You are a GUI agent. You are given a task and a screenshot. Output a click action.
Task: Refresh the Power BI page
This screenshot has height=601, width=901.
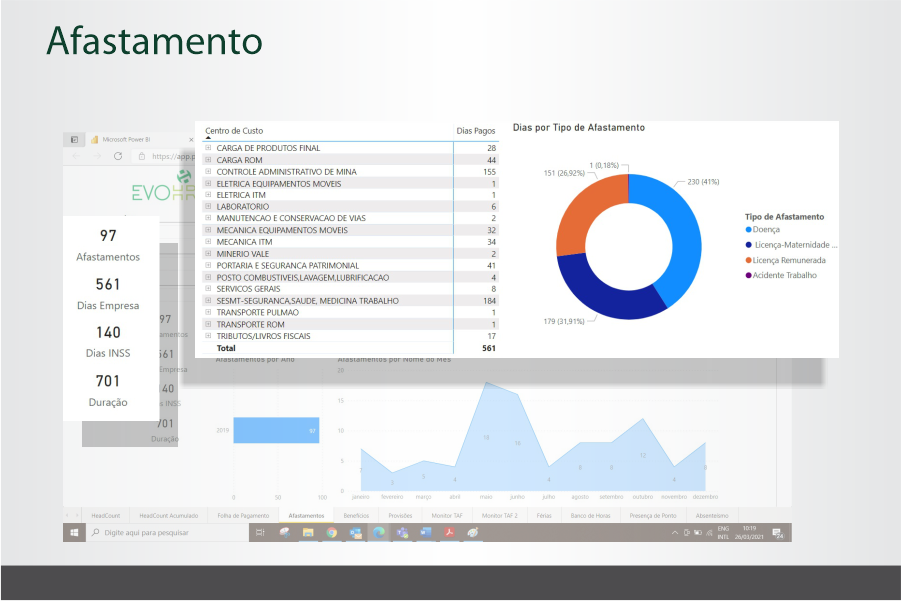pyautogui.click(x=118, y=156)
